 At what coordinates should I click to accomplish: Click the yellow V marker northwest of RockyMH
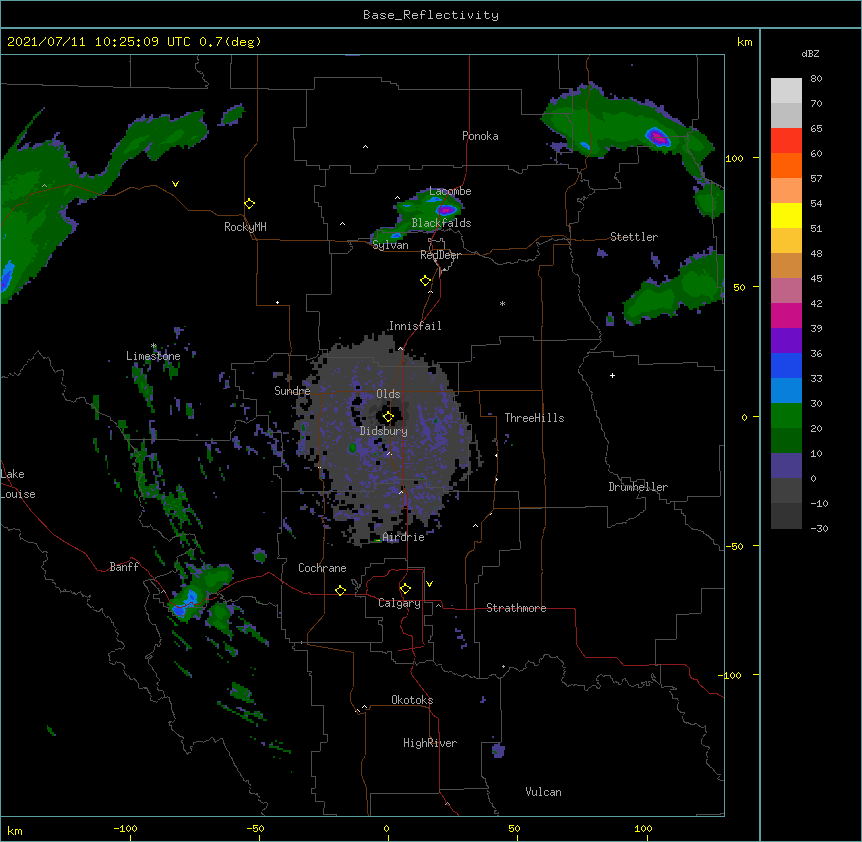tap(175, 184)
